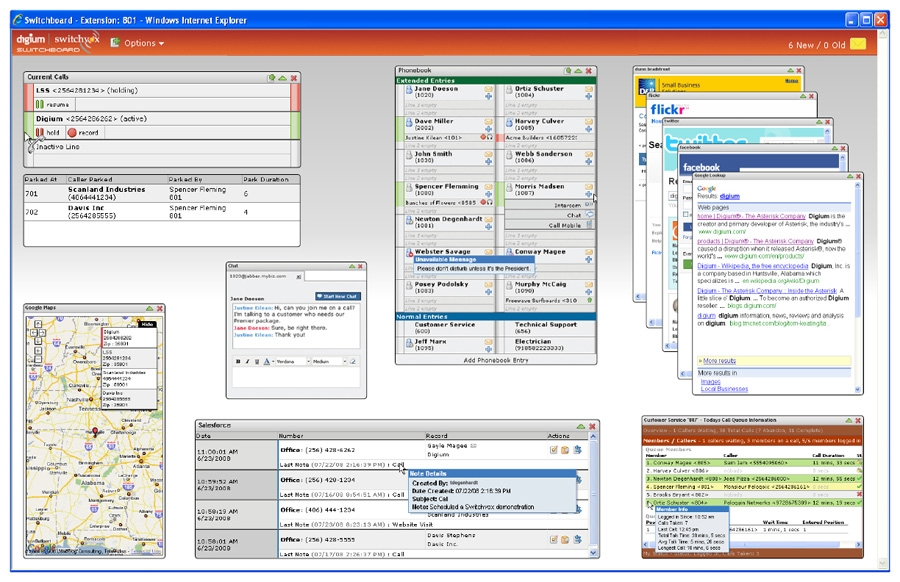Click Add Phonebook Entry
The height and width of the screenshot is (582, 900).
[496, 360]
